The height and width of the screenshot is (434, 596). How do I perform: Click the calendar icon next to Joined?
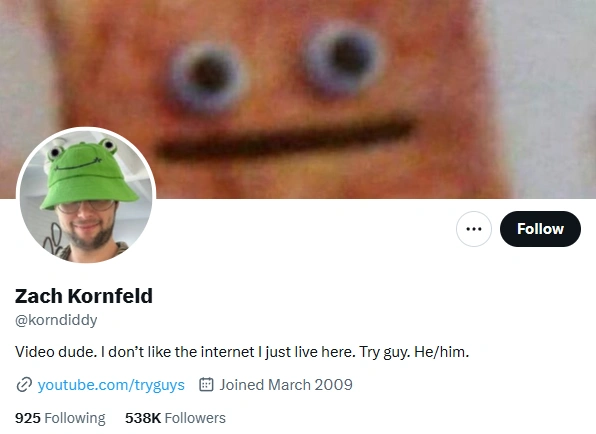pos(206,384)
